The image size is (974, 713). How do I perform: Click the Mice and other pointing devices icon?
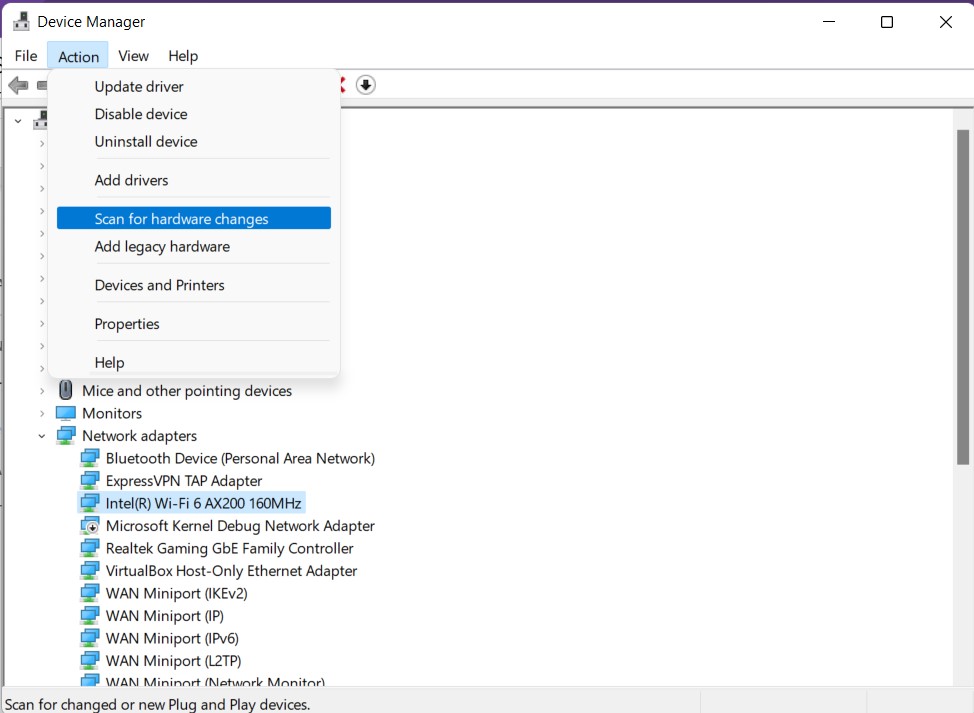coord(64,390)
